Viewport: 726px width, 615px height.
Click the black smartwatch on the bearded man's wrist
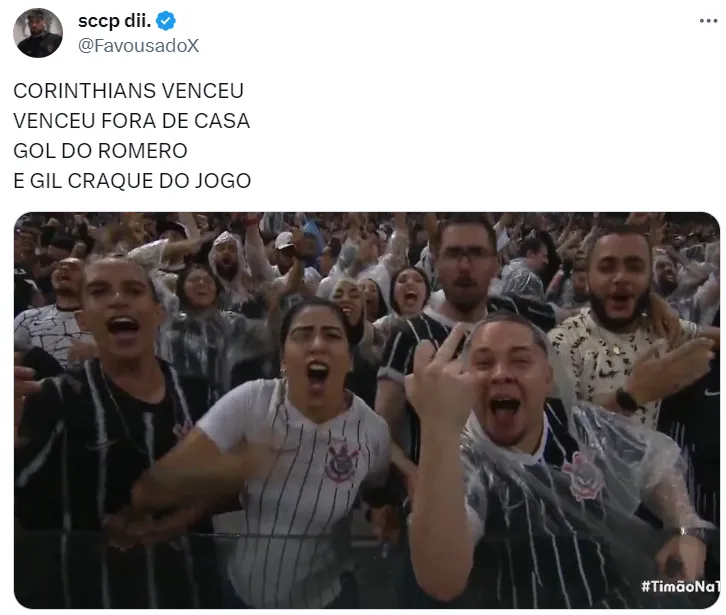627,399
